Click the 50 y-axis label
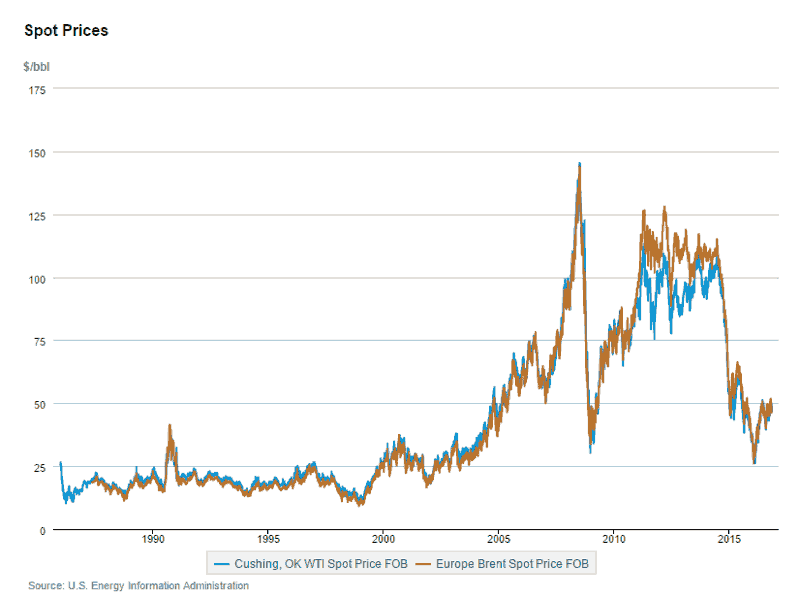800x600 pixels. tap(39, 405)
